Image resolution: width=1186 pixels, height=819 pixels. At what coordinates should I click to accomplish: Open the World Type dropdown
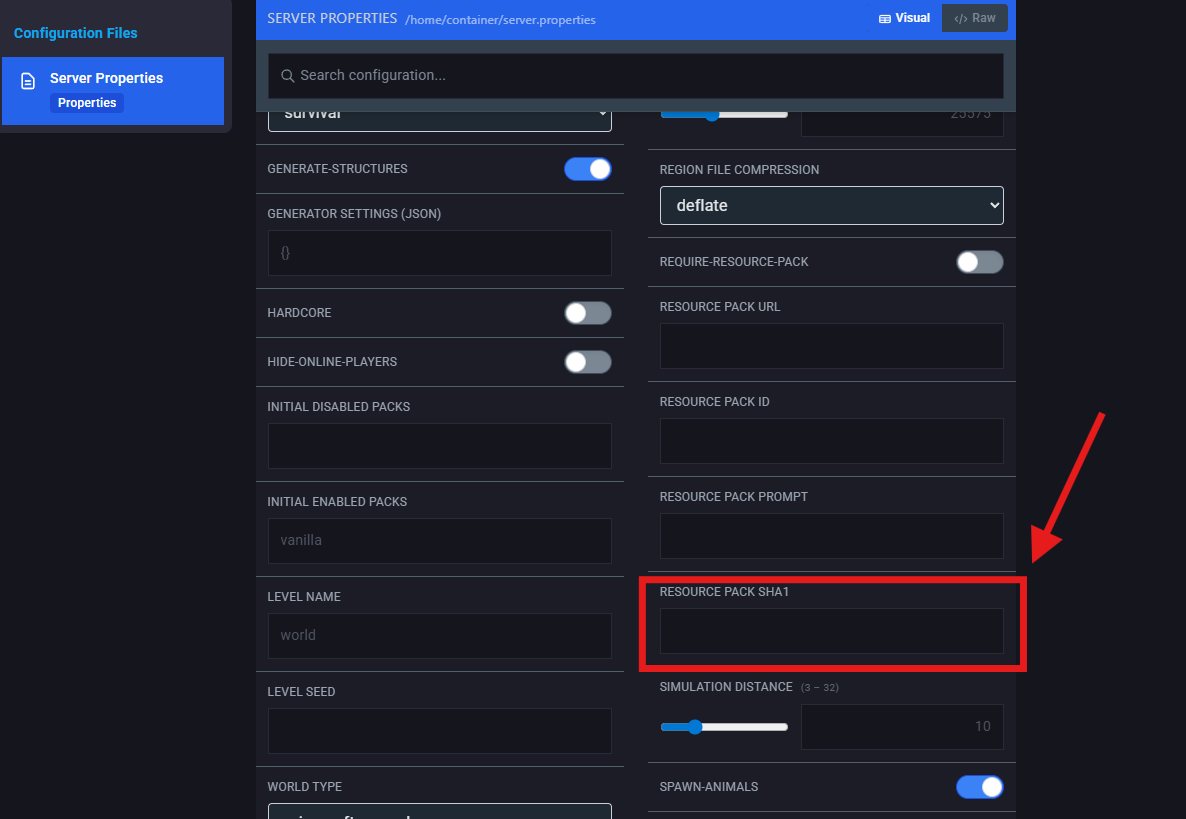click(x=439, y=811)
